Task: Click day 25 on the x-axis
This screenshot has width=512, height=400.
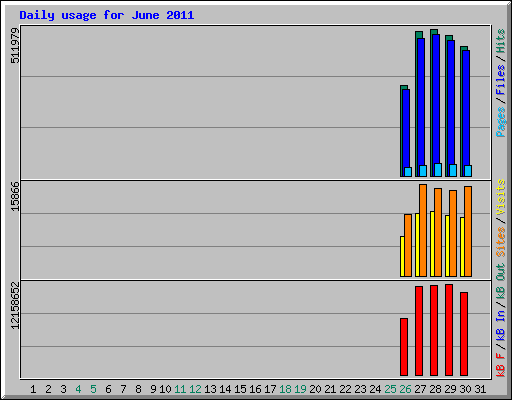Action: point(390,389)
